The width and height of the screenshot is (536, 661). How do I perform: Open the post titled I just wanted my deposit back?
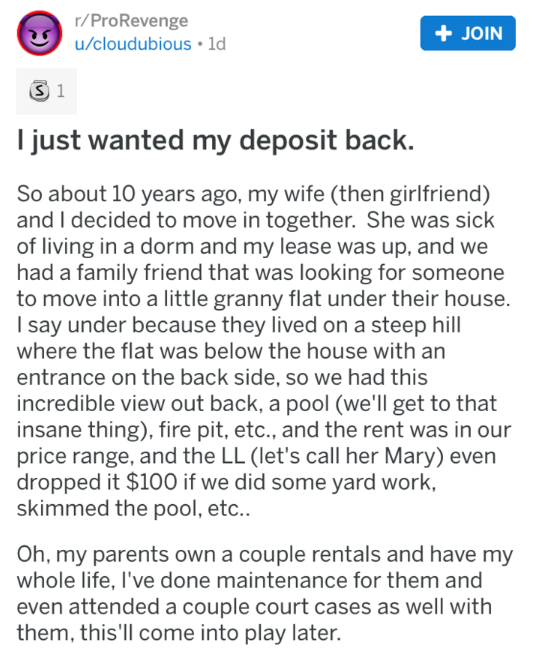pos(215,140)
